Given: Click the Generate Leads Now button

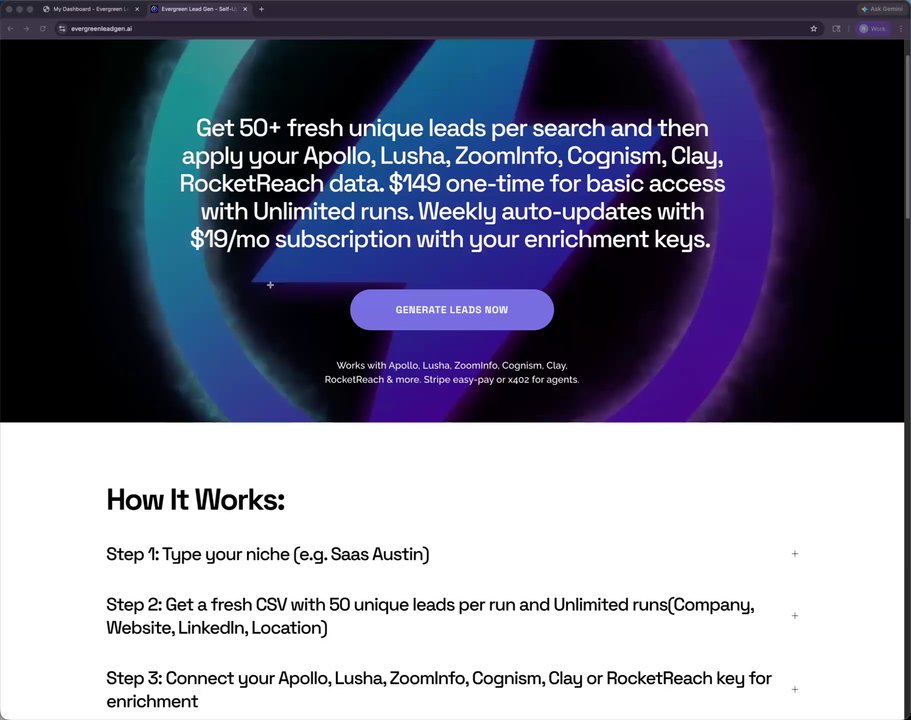Looking at the screenshot, I should tap(452, 310).
